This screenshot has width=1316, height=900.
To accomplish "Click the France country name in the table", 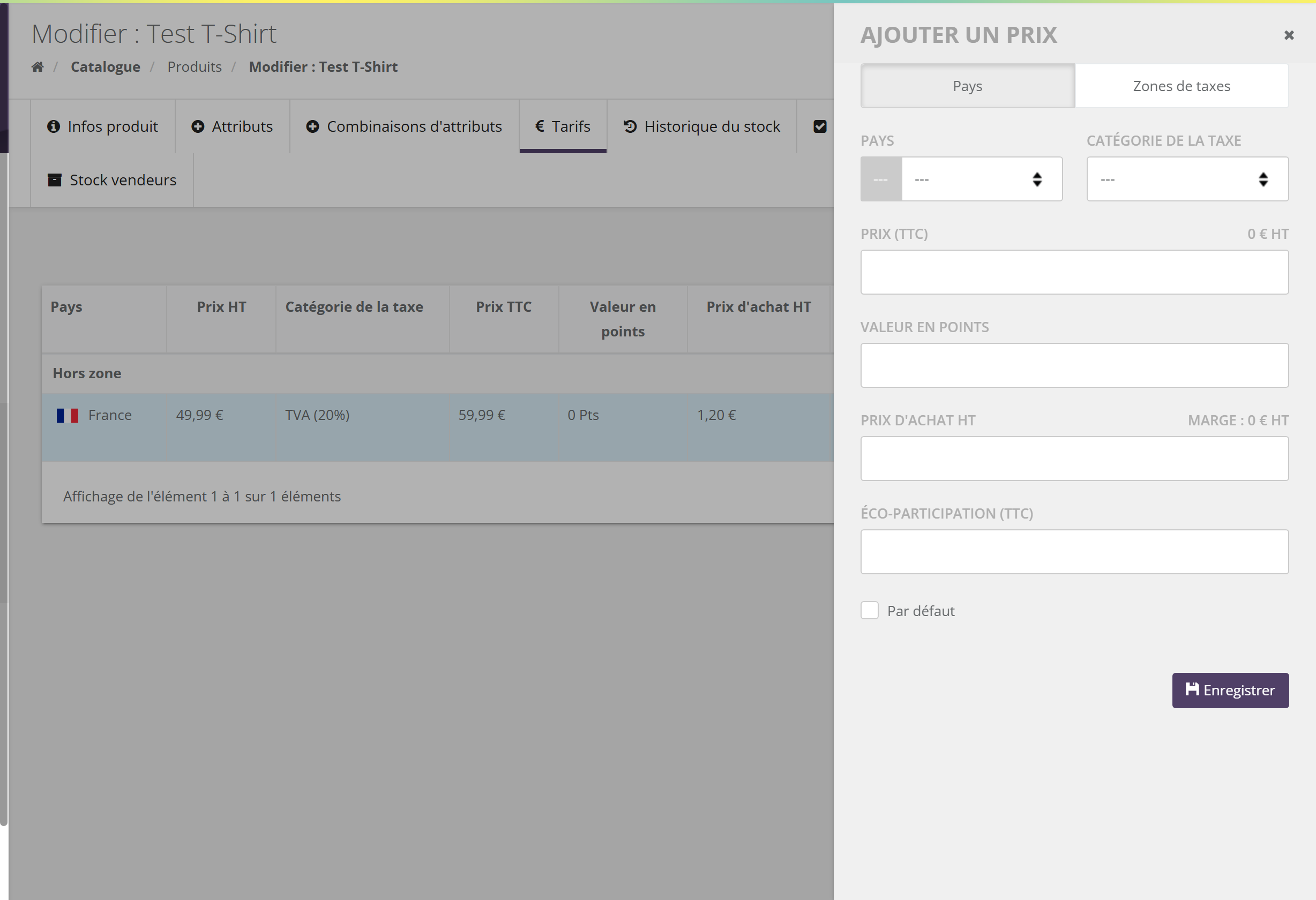I will [110, 416].
